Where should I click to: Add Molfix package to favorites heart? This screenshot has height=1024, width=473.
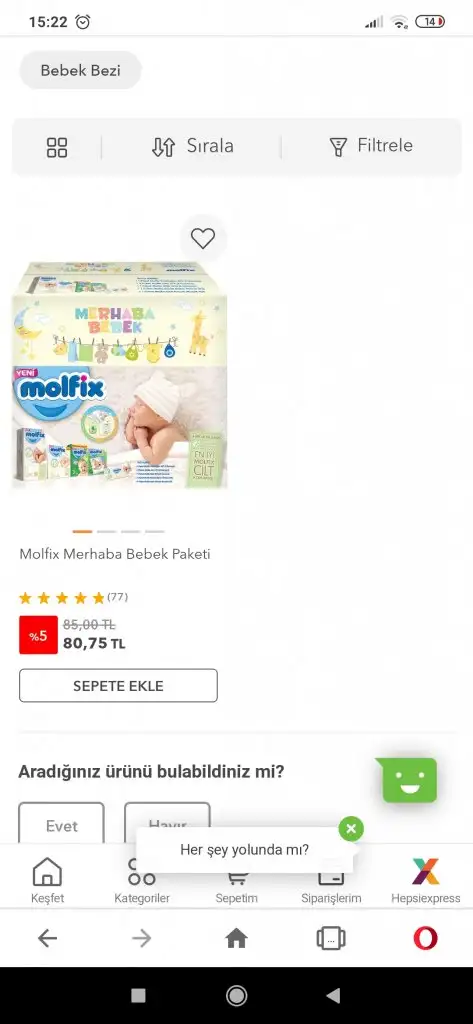pos(203,238)
